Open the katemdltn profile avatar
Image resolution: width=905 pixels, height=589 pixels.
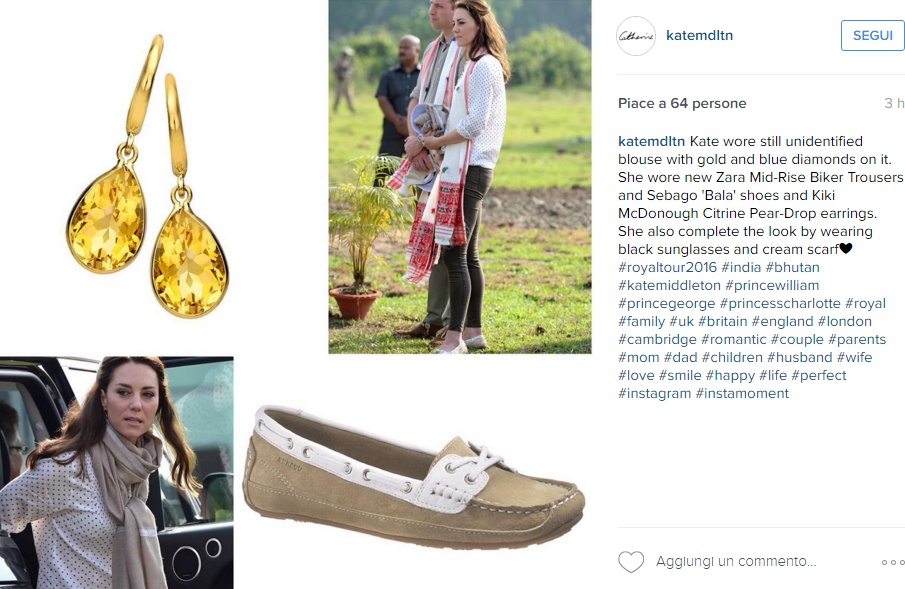pos(636,36)
